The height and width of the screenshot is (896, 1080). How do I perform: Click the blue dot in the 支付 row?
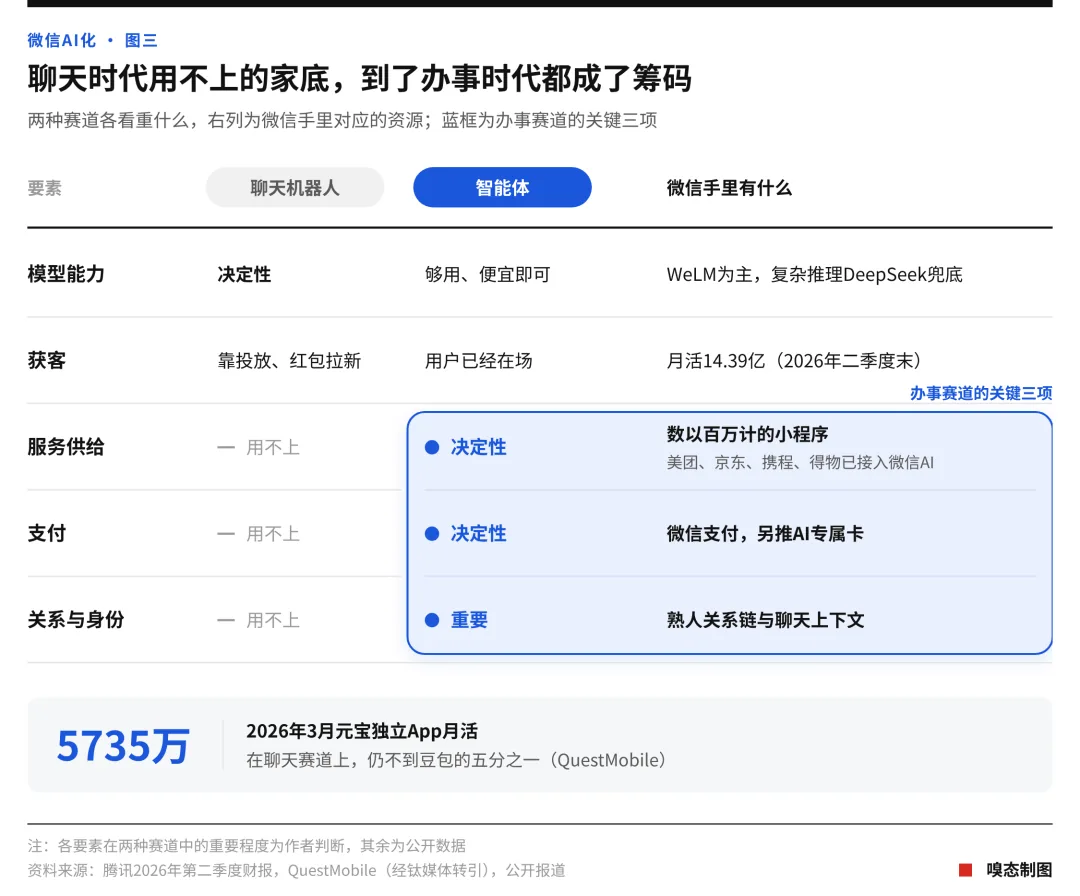point(432,534)
